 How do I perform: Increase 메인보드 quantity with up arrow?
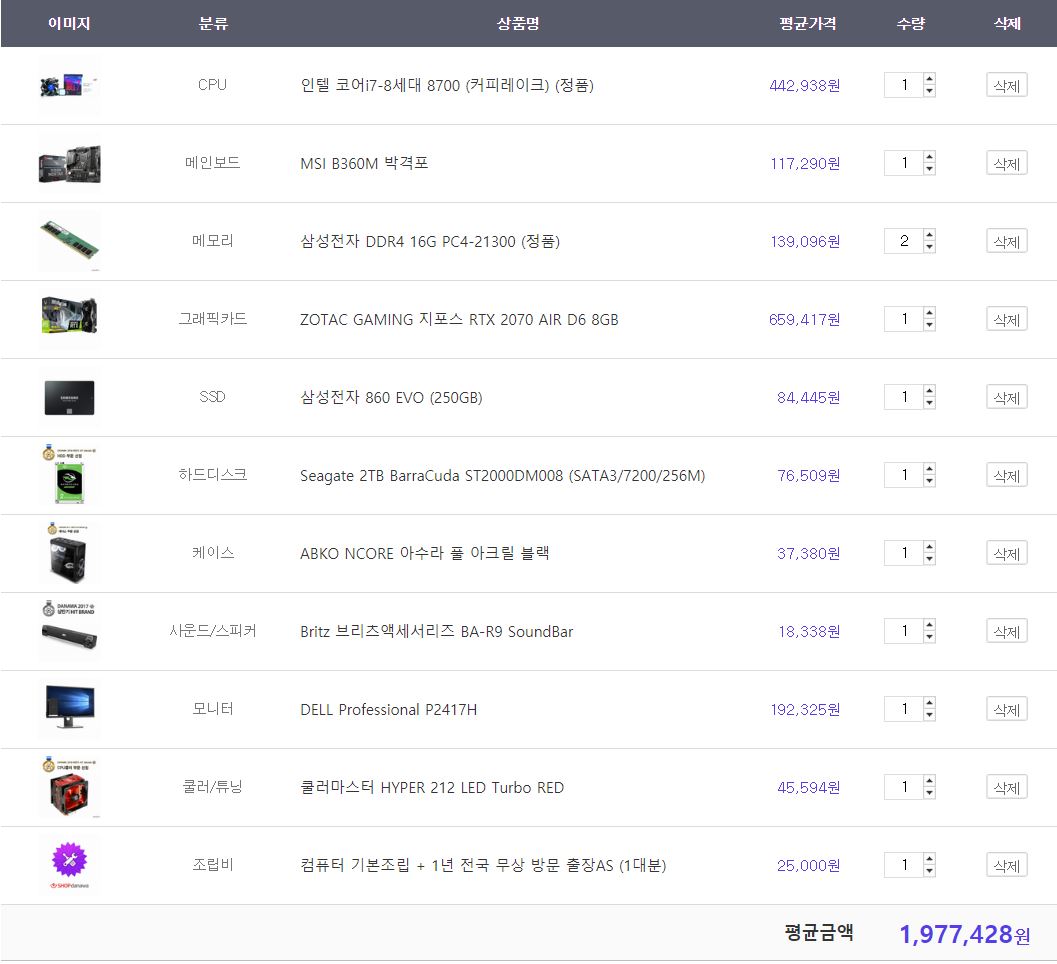pos(930,157)
